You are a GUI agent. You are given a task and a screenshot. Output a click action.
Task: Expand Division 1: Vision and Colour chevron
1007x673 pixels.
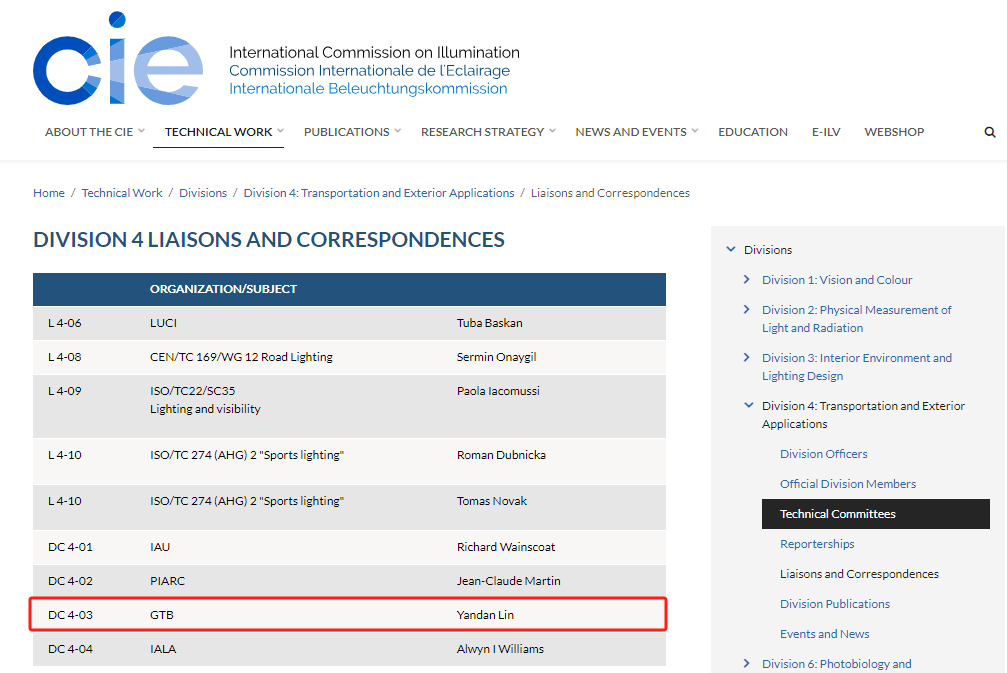click(746, 279)
